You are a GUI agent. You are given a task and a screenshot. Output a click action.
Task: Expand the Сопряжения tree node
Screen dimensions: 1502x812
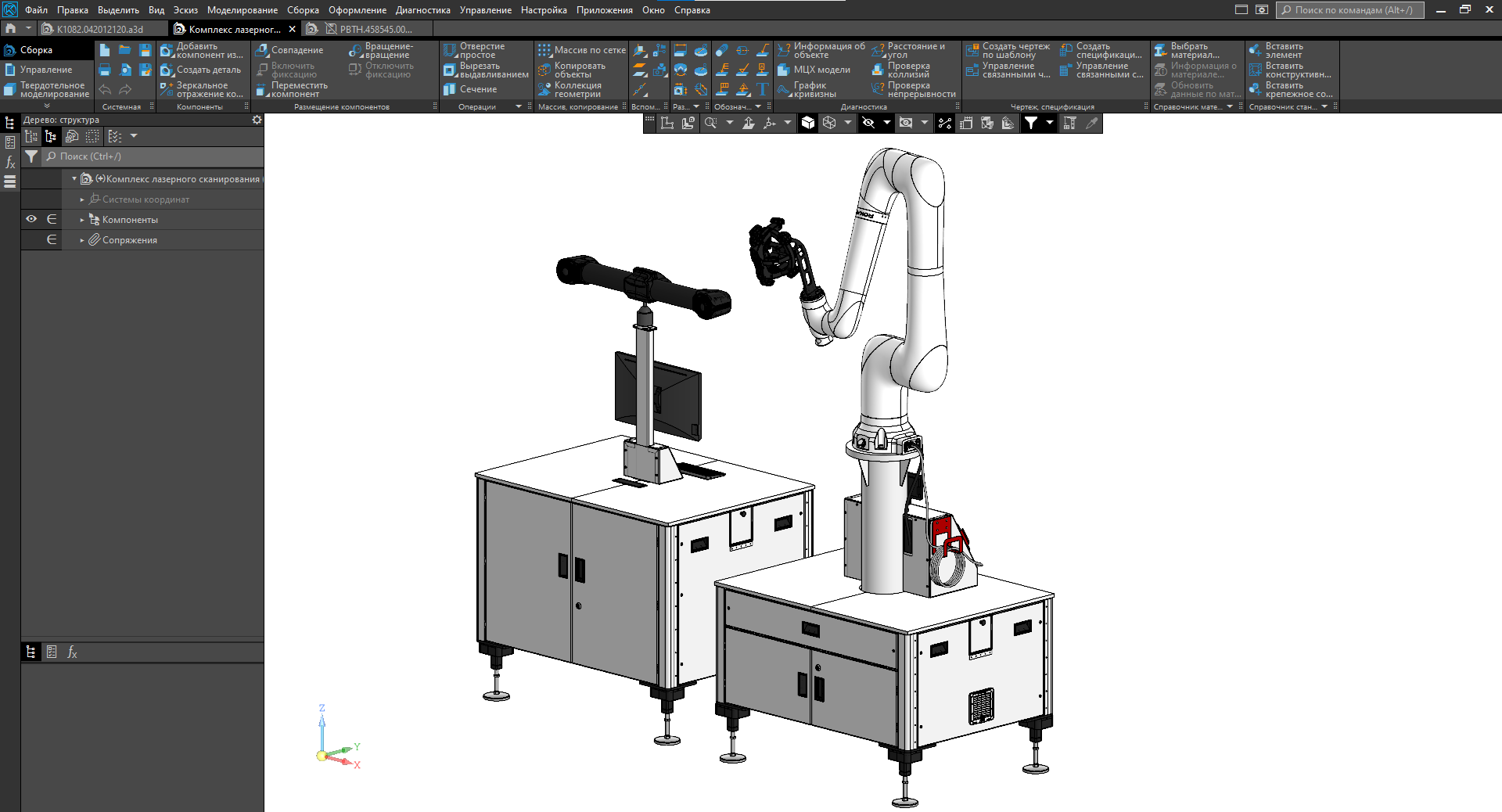tap(82, 240)
